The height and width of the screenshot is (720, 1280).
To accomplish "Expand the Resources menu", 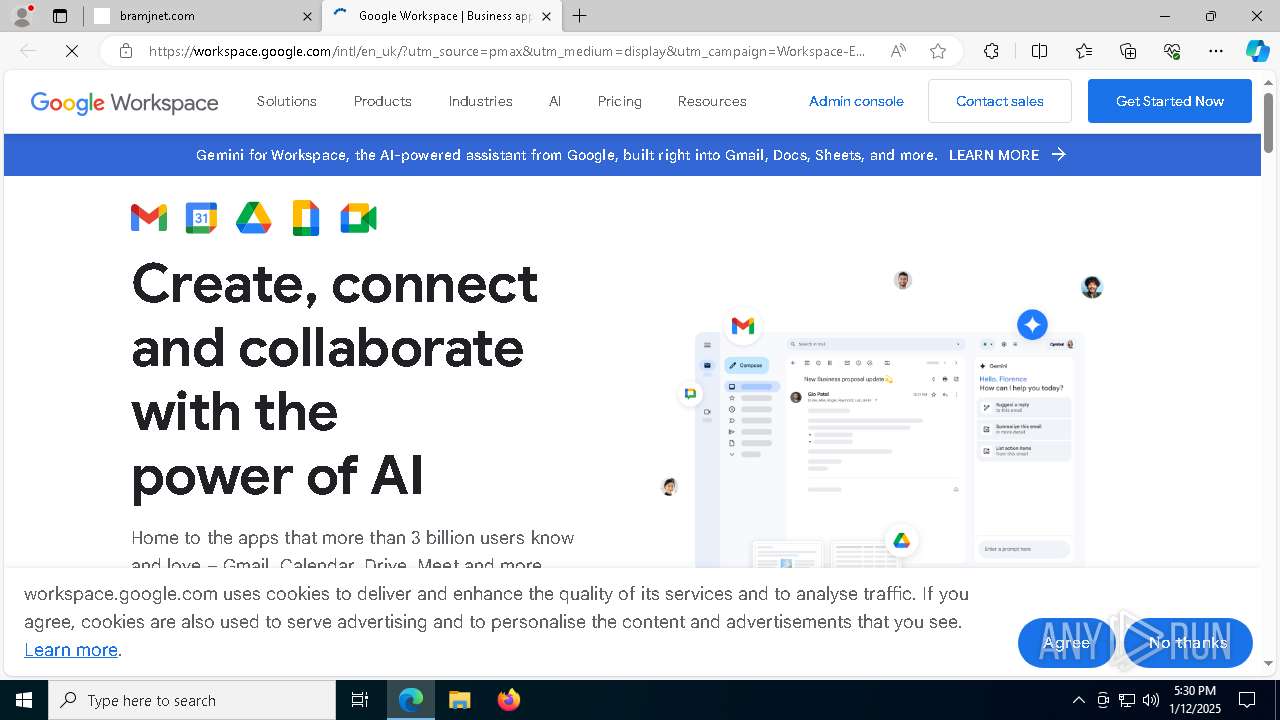I will click(x=712, y=101).
